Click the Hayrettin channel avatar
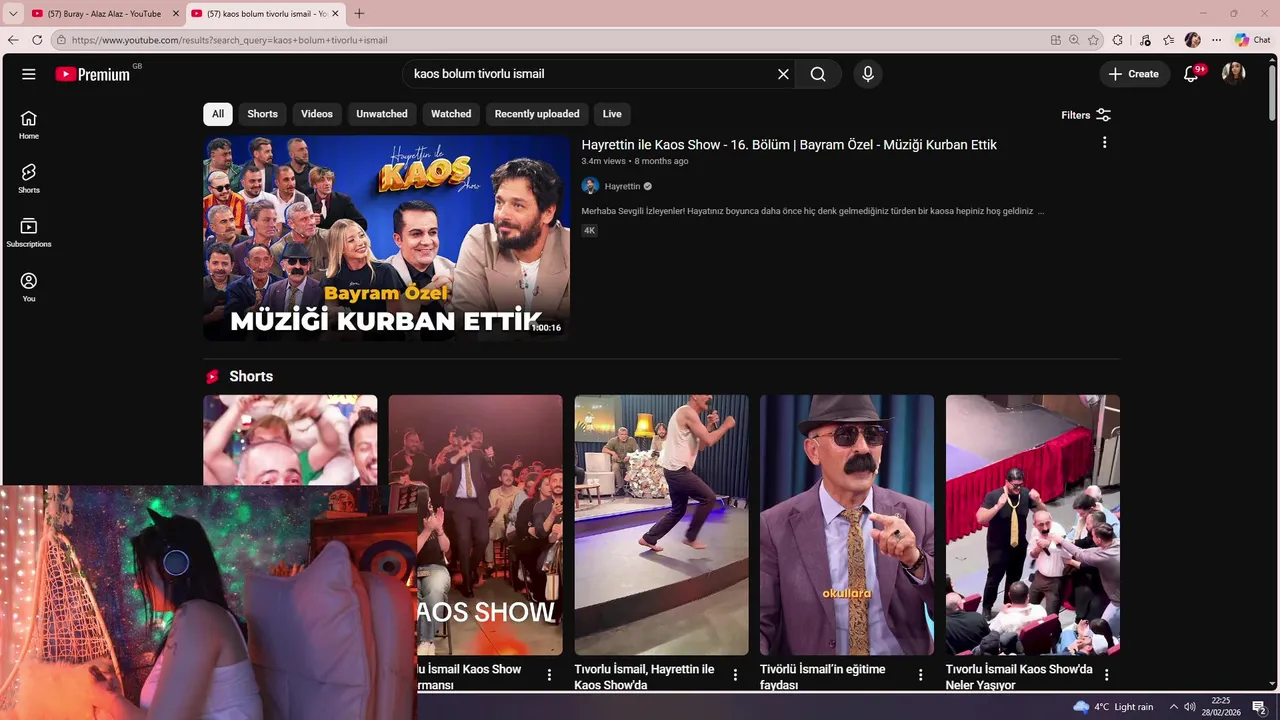Image resolution: width=1280 pixels, height=720 pixels. pos(590,186)
